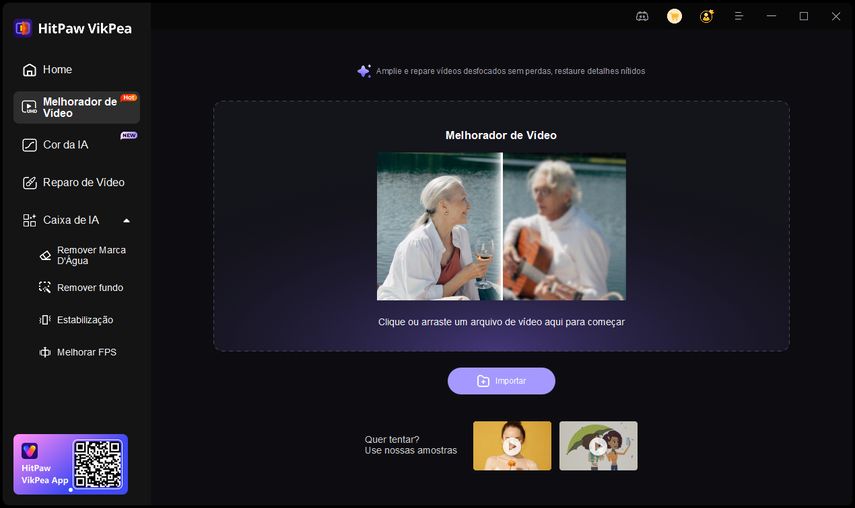The image size is (855, 508).
Task: Open Melhorar FPS tool
Action: coord(85,352)
